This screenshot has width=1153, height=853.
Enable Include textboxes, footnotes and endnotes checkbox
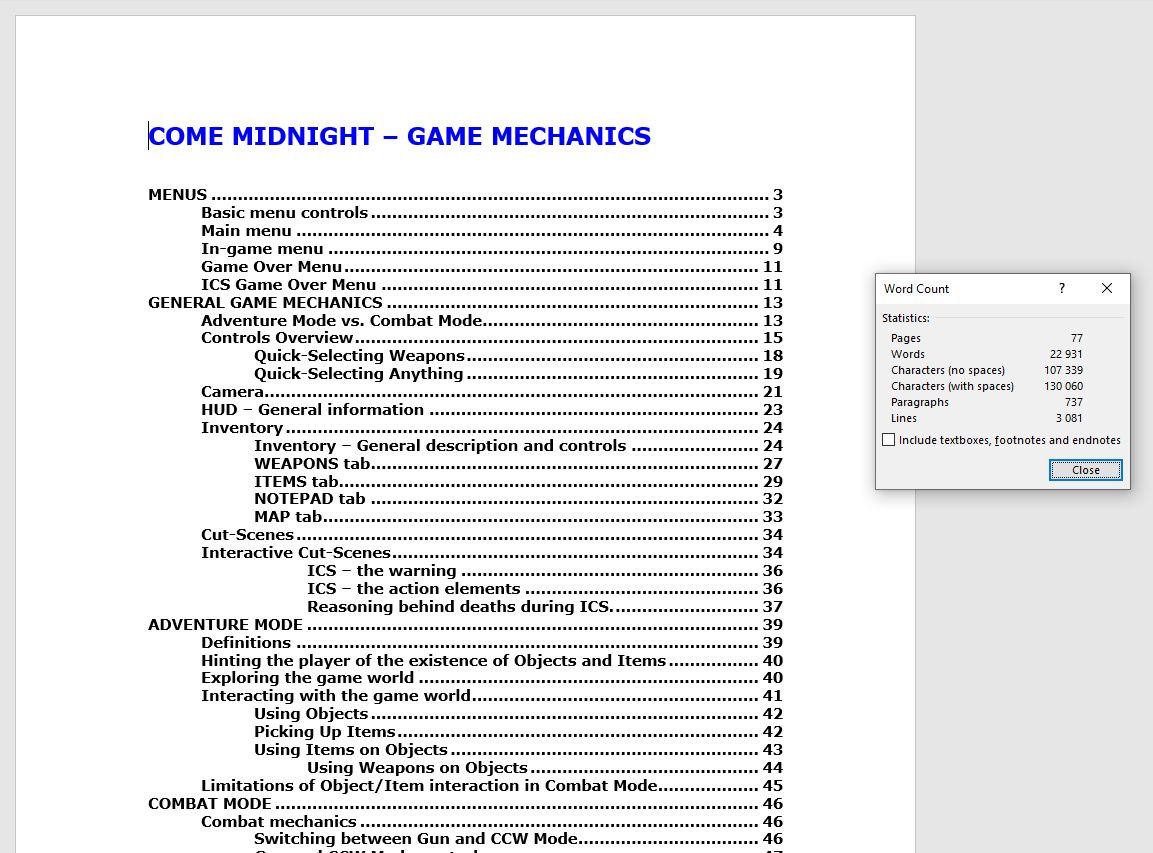889,440
